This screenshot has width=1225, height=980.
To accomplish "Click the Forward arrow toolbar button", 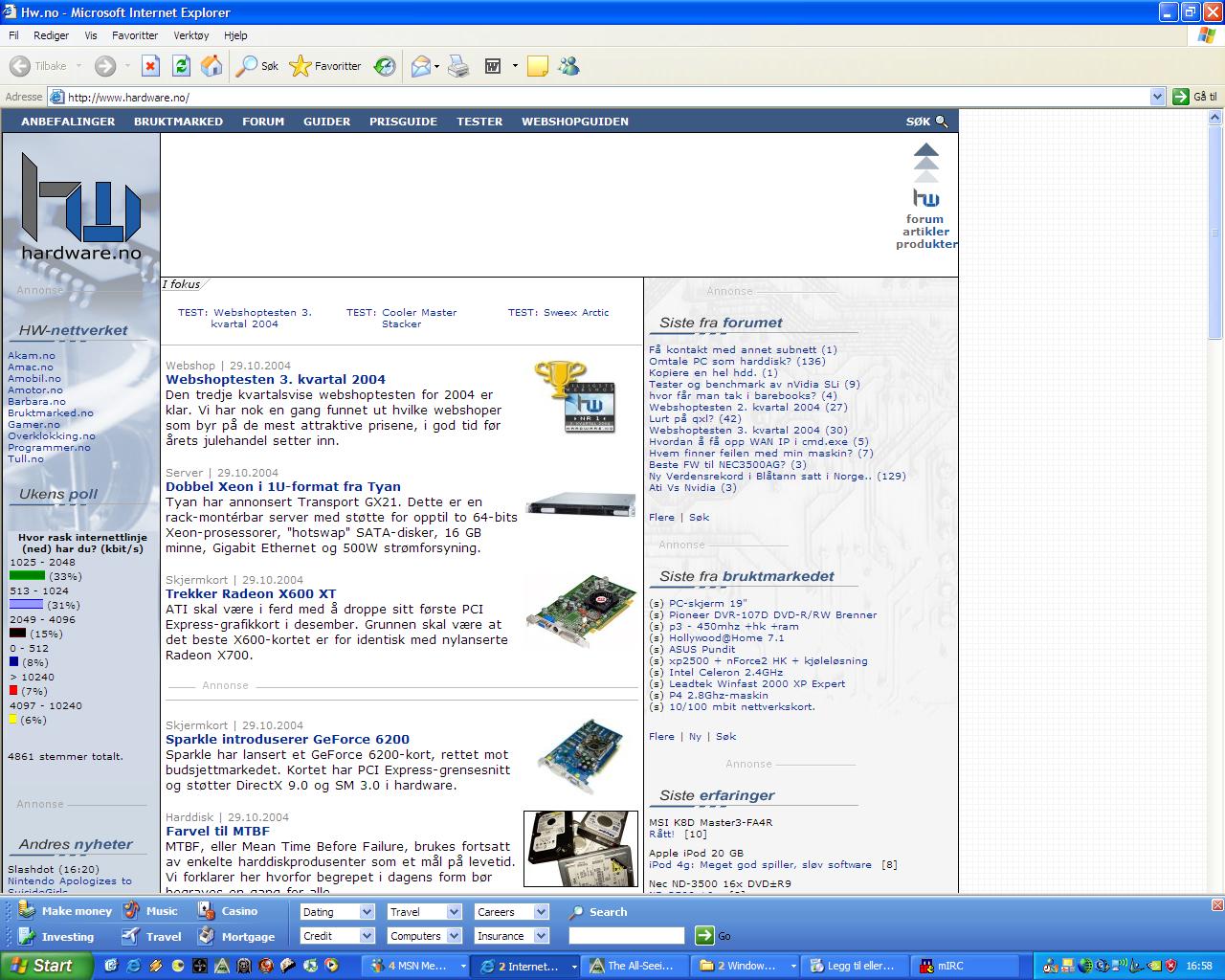I will pos(105,66).
